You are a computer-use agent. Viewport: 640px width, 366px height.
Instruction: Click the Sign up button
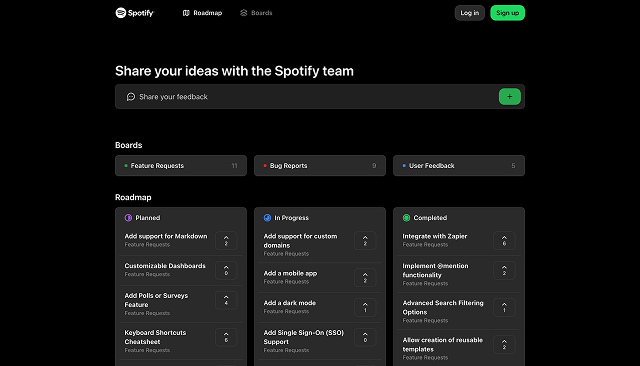[x=507, y=13]
